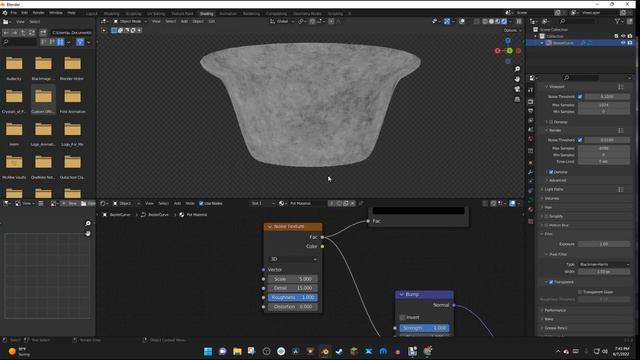Adjust the Roughness slider on Noise Texture
The image size is (640, 360).
(x=293, y=298)
